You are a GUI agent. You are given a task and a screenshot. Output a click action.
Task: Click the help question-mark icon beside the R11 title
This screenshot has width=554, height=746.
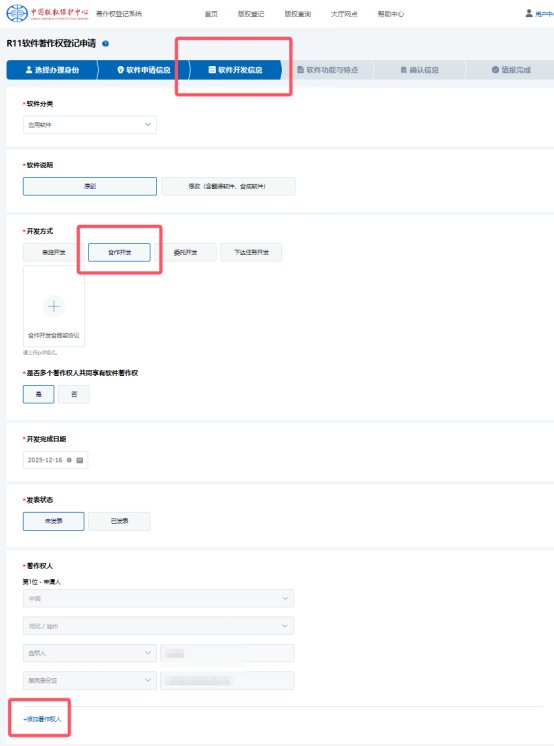tap(106, 43)
